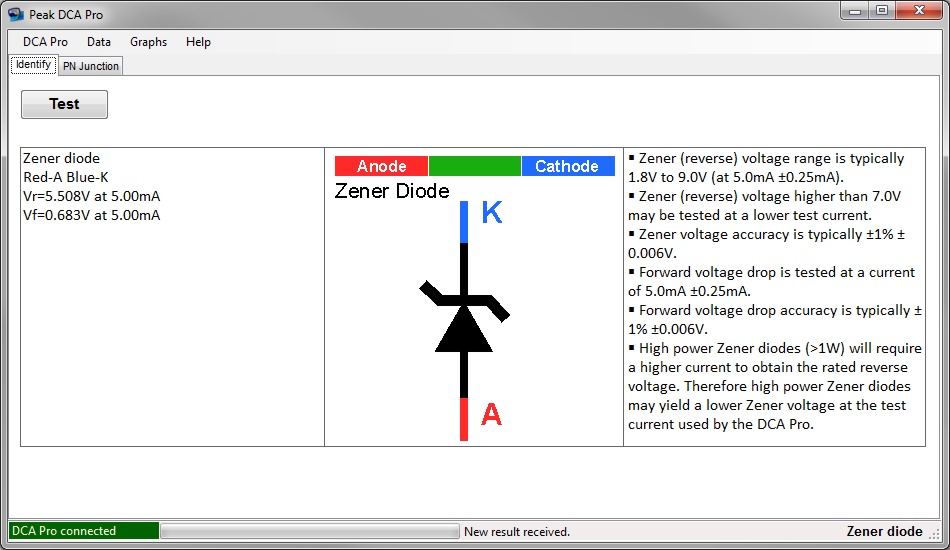Click the status bar progress bar
This screenshot has height=550, width=950.
click(x=310, y=531)
